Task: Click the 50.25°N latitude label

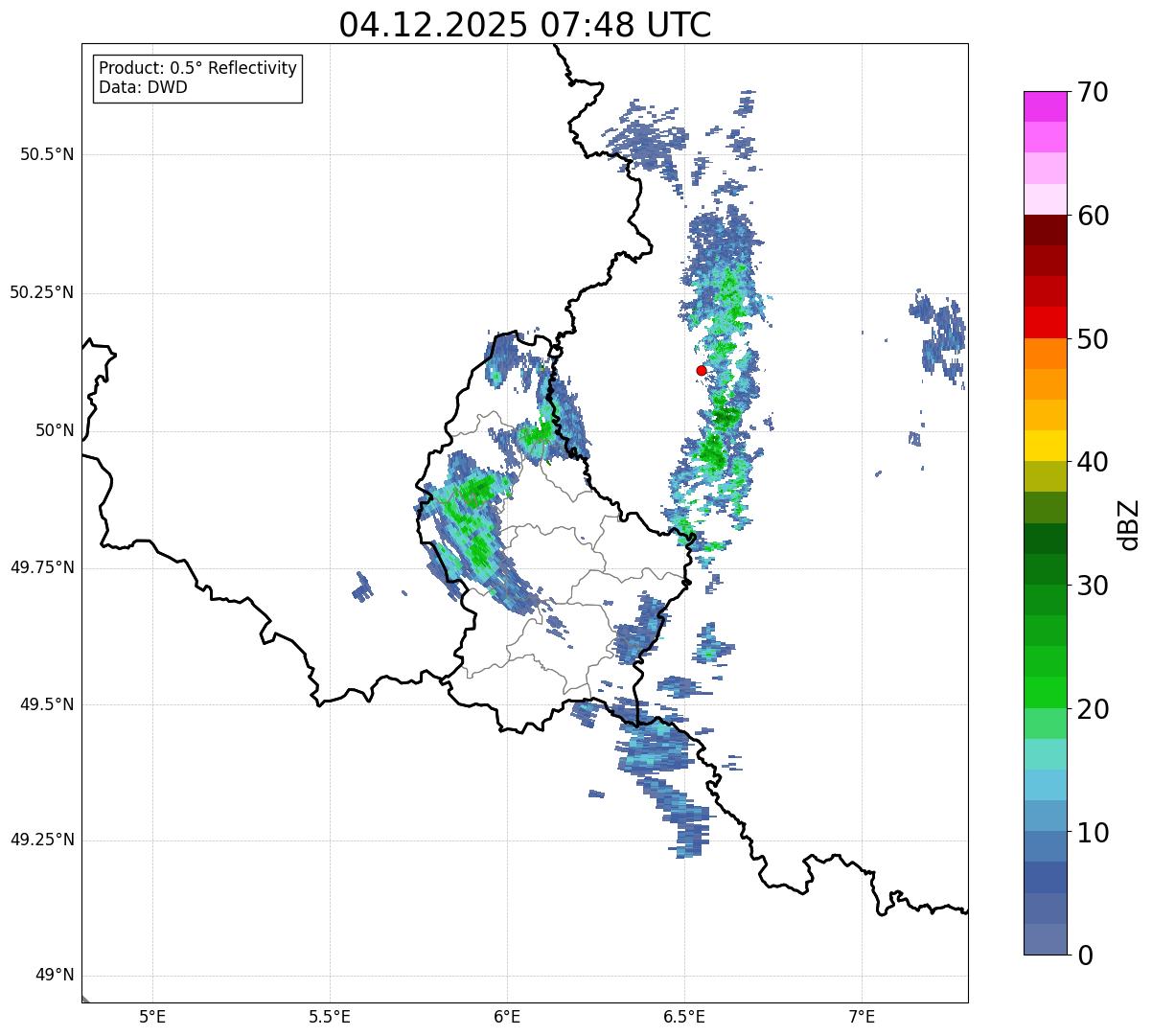Action: pyautogui.click(x=42, y=292)
